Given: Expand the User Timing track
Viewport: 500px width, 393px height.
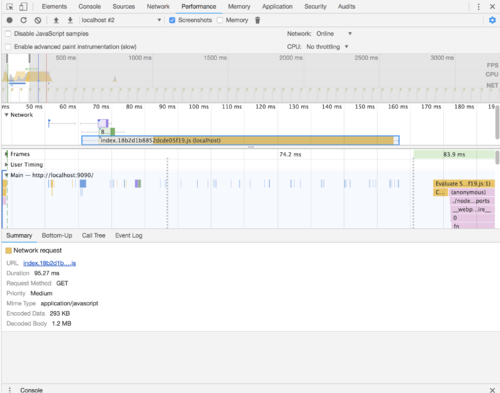Looking at the screenshot, I should [6, 165].
